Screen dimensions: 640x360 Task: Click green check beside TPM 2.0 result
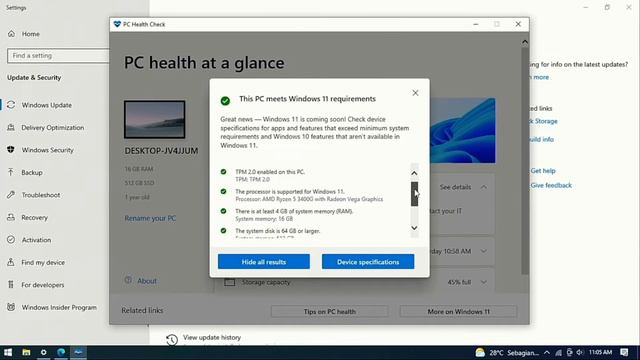pos(223,172)
